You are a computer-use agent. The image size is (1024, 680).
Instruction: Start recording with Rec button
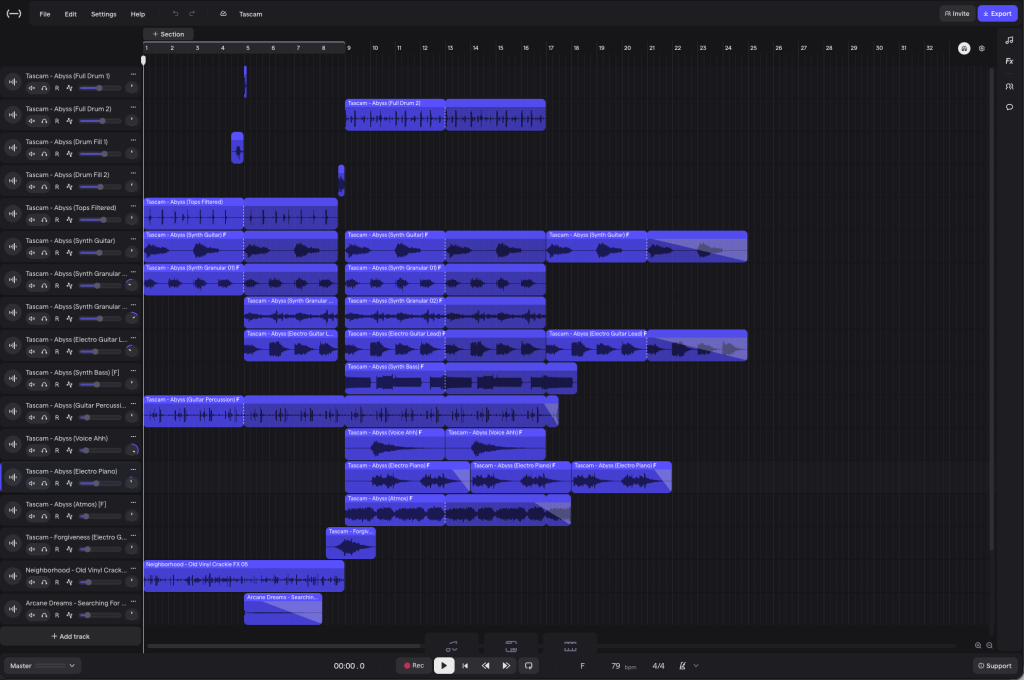(413, 666)
